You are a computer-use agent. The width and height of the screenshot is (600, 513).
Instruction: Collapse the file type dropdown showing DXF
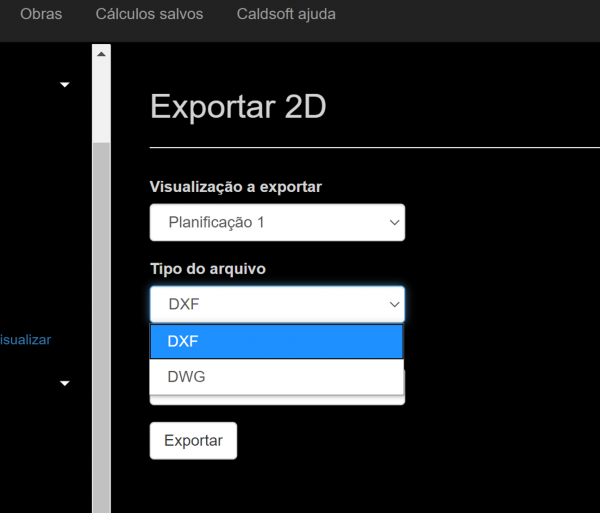(265, 304)
